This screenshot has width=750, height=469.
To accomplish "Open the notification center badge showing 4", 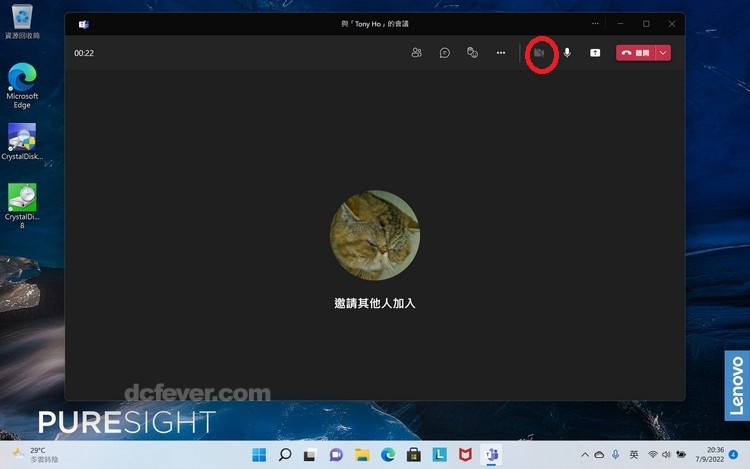I will pyautogui.click(x=733, y=455).
